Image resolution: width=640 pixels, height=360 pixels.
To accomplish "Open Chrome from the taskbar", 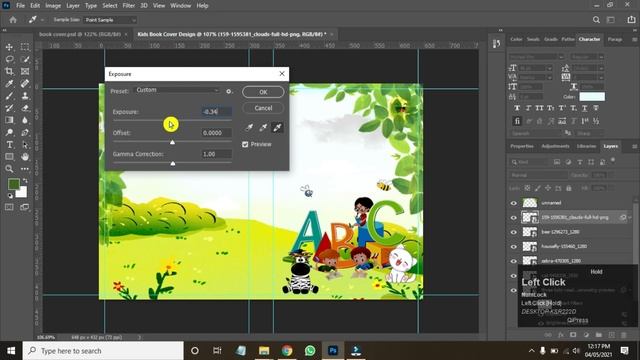I will [287, 351].
